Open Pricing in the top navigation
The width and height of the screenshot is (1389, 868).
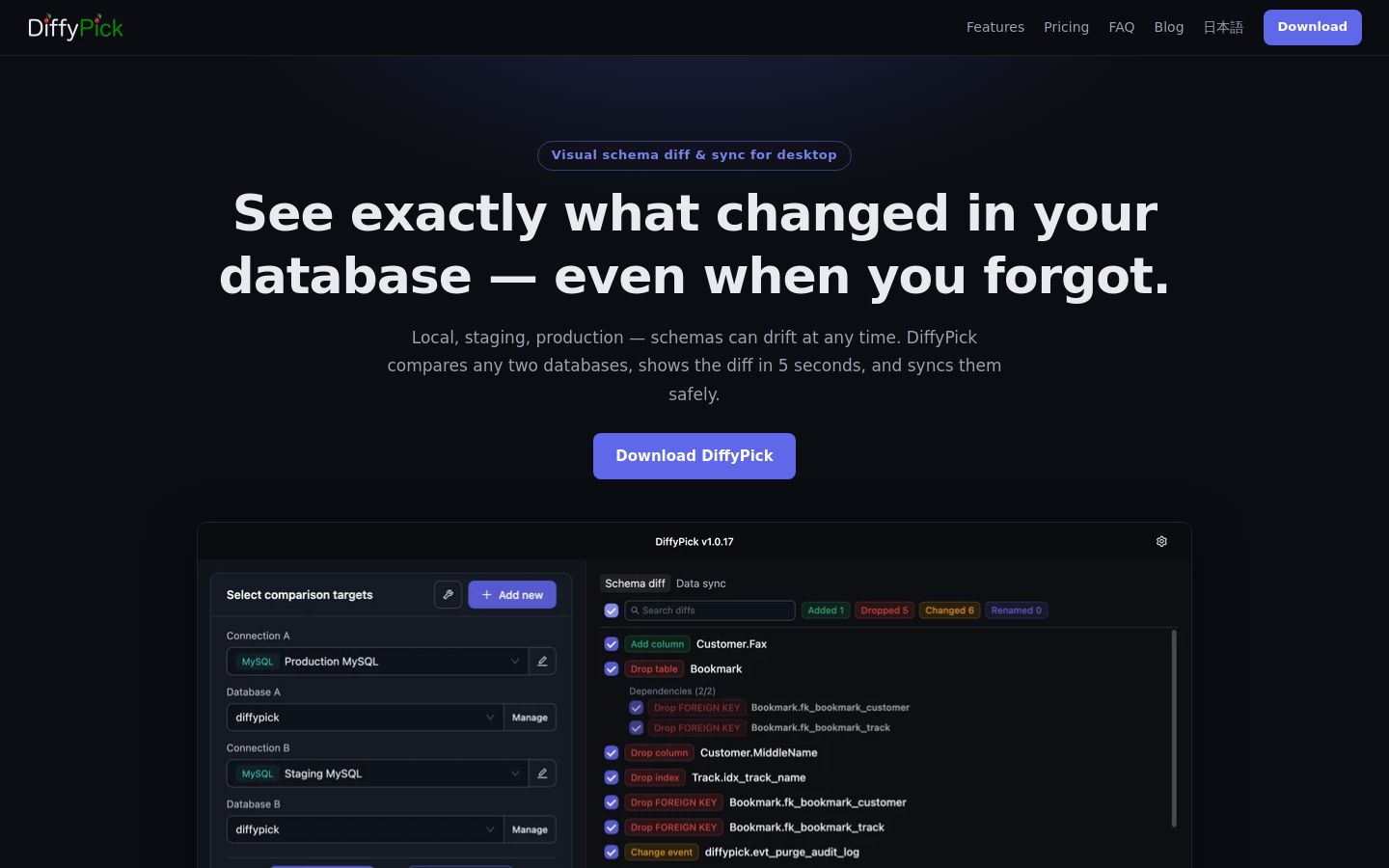pyautogui.click(x=1066, y=27)
